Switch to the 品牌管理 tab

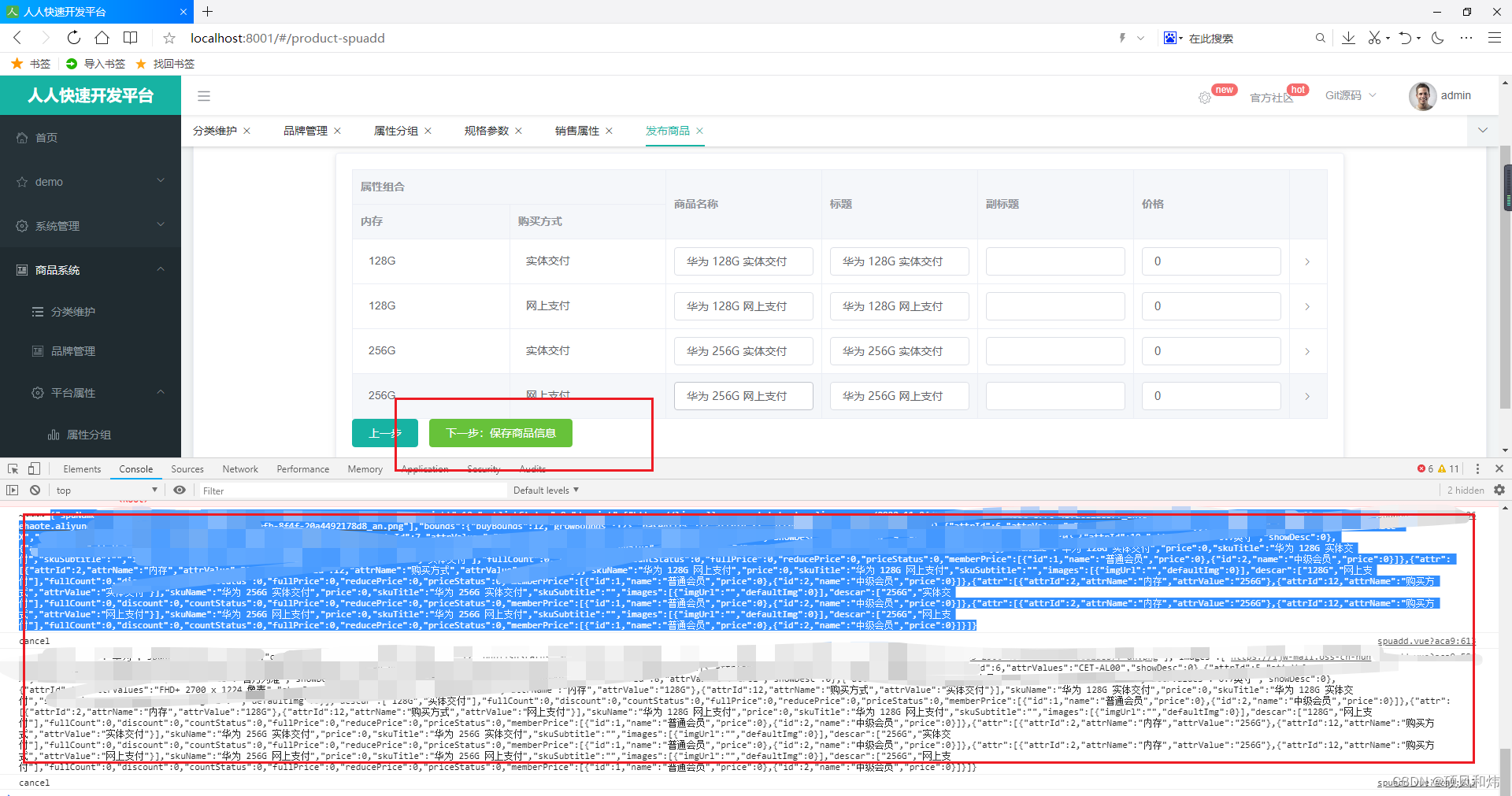(306, 131)
